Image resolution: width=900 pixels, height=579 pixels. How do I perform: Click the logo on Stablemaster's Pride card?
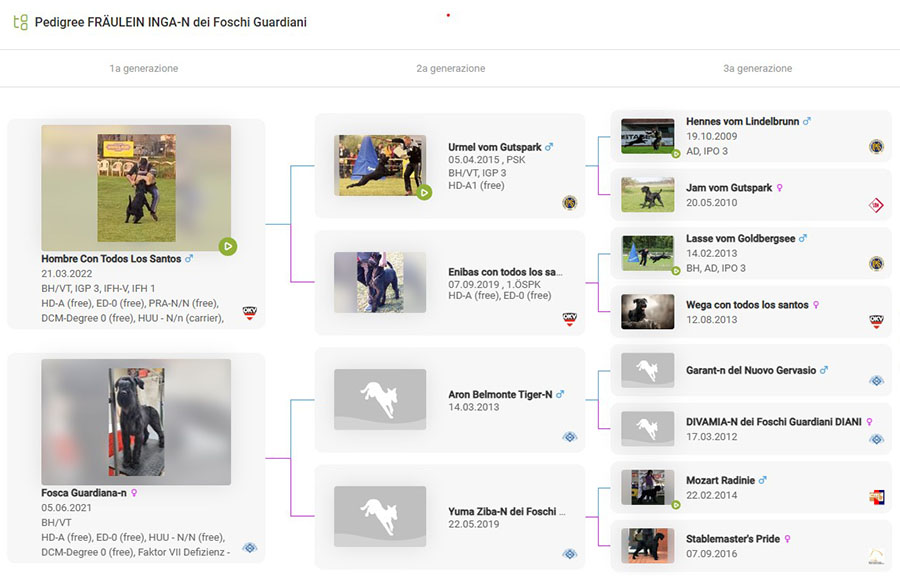[876, 556]
